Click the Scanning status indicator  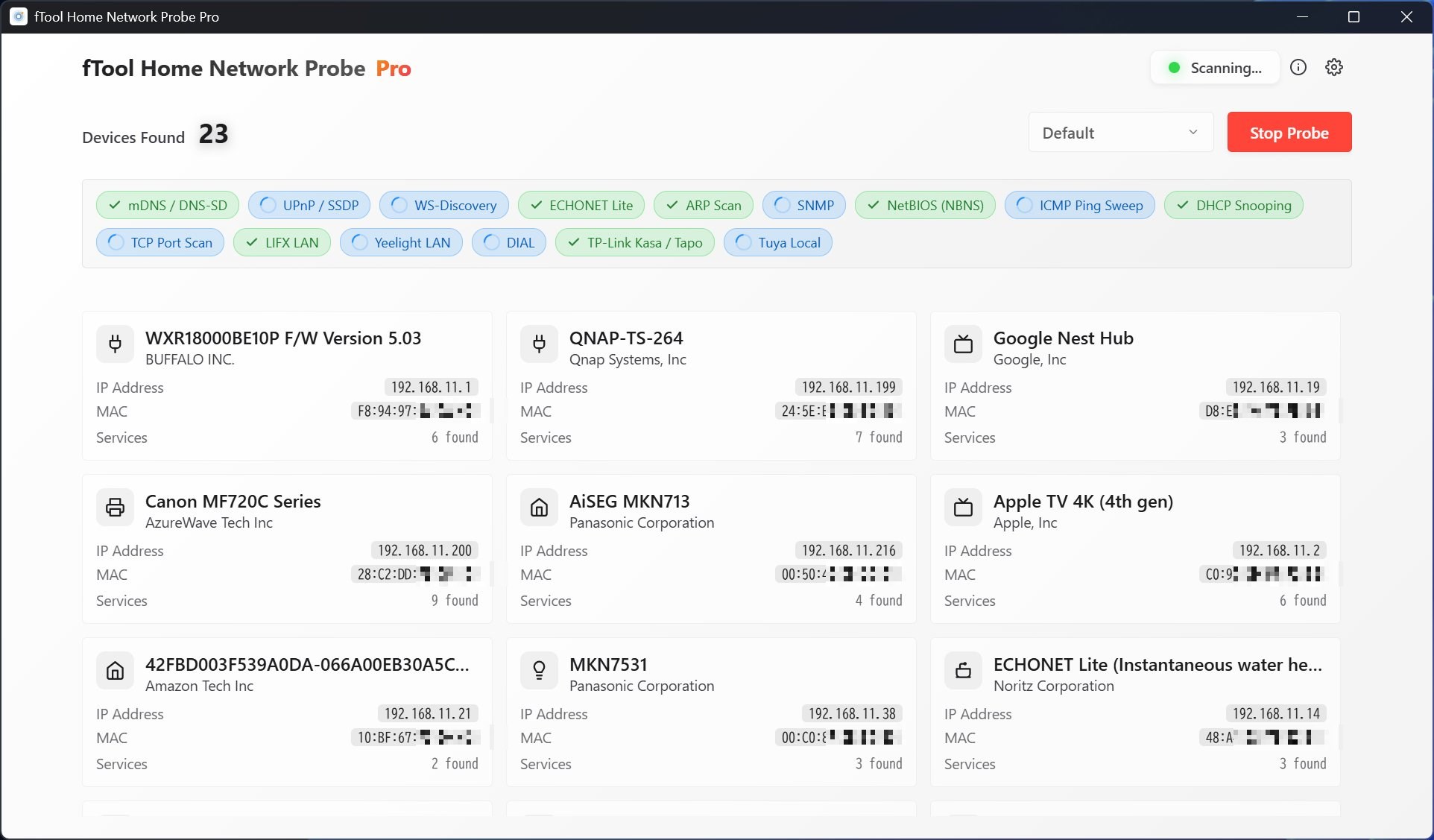click(x=1214, y=67)
